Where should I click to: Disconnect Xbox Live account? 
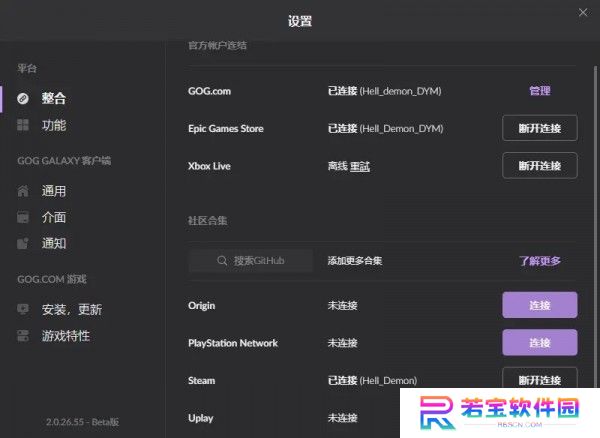pyautogui.click(x=540, y=166)
